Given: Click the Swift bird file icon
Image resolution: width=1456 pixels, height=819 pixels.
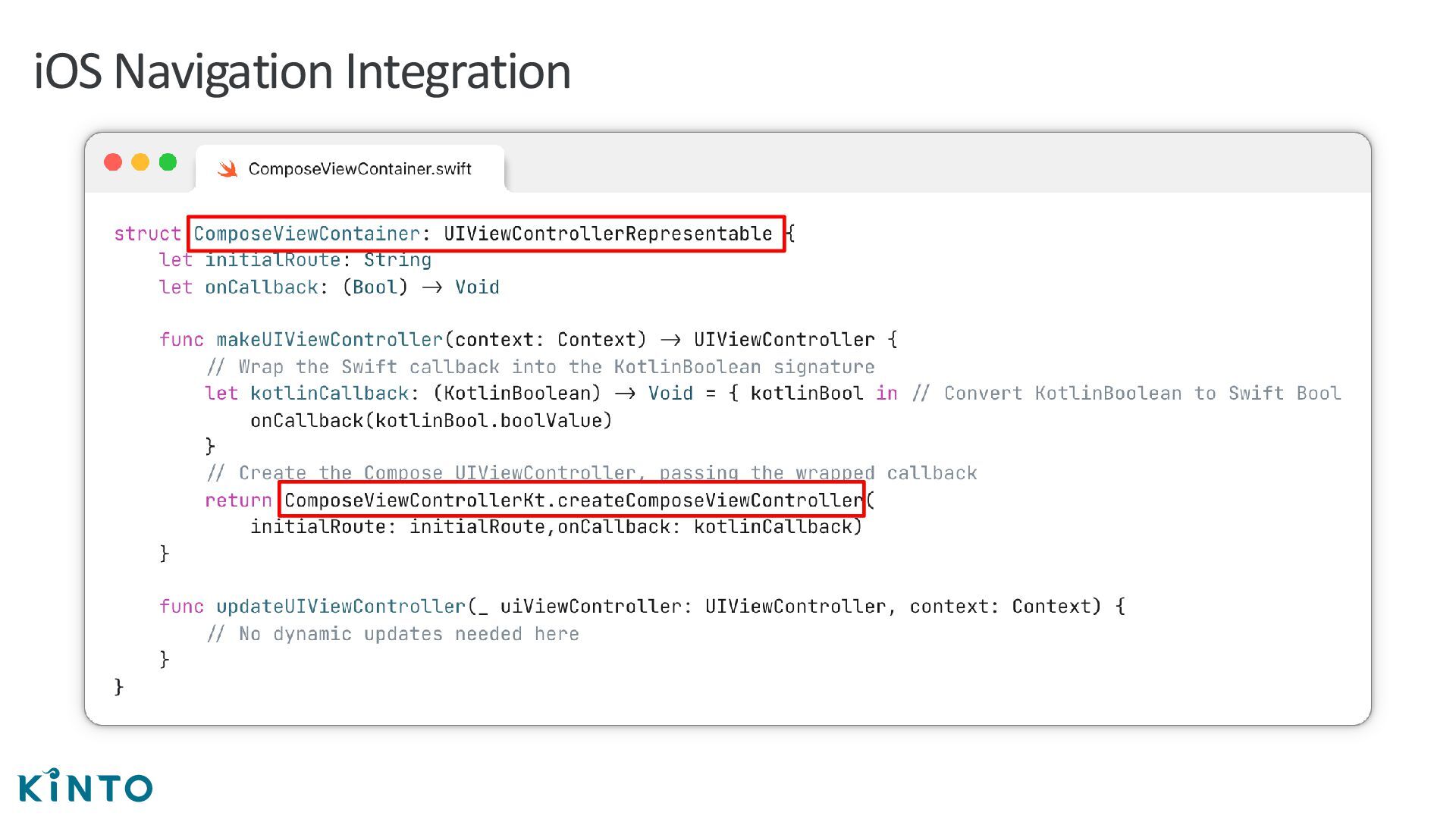Looking at the screenshot, I should pyautogui.click(x=227, y=169).
